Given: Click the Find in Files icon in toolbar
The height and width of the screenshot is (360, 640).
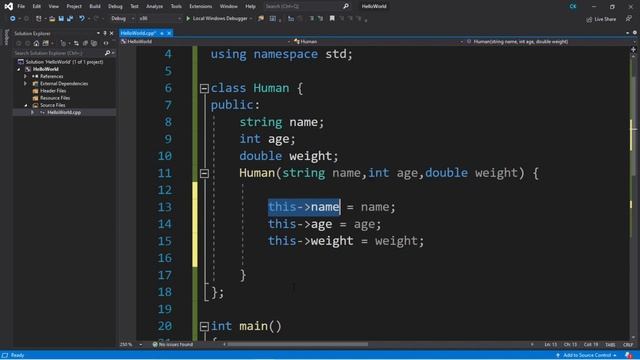Looking at the screenshot, I should tap(261, 18).
